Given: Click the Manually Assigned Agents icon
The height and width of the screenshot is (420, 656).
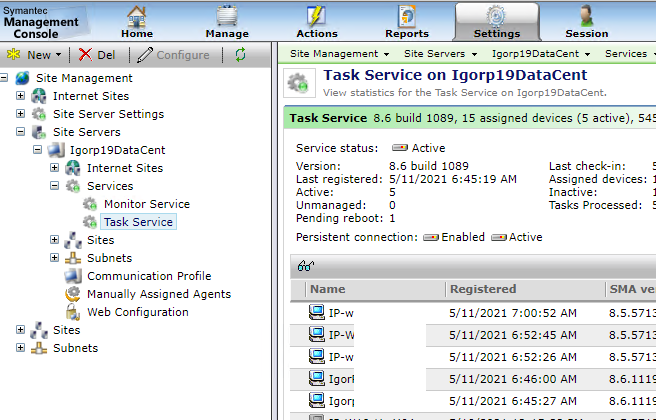Looking at the screenshot, I should click(x=73, y=294).
